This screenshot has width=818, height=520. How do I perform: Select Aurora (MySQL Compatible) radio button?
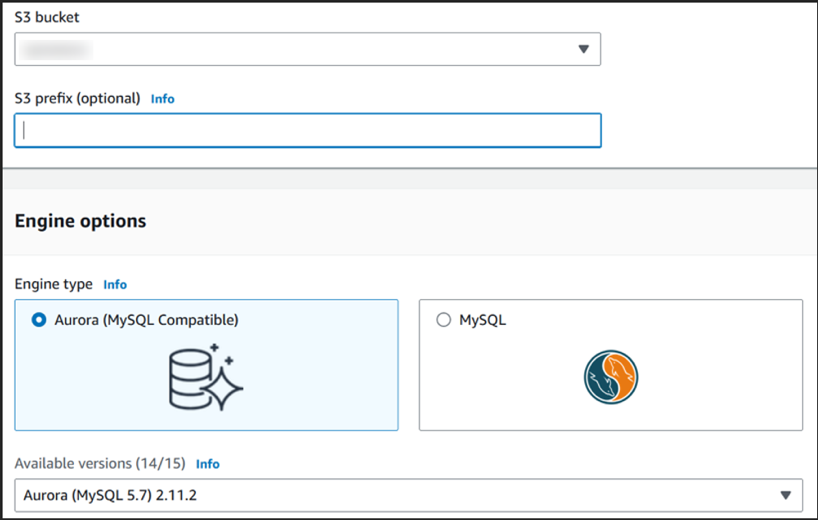click(x=39, y=320)
